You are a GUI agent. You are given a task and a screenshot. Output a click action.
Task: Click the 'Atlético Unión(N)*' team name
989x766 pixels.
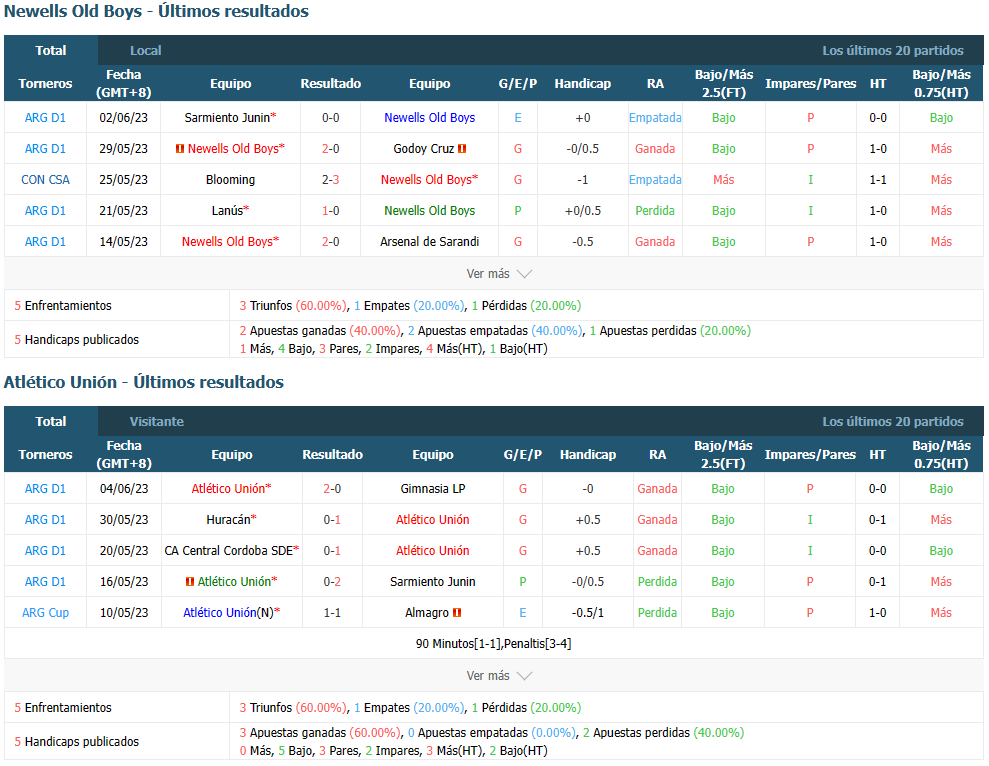pyautogui.click(x=231, y=613)
